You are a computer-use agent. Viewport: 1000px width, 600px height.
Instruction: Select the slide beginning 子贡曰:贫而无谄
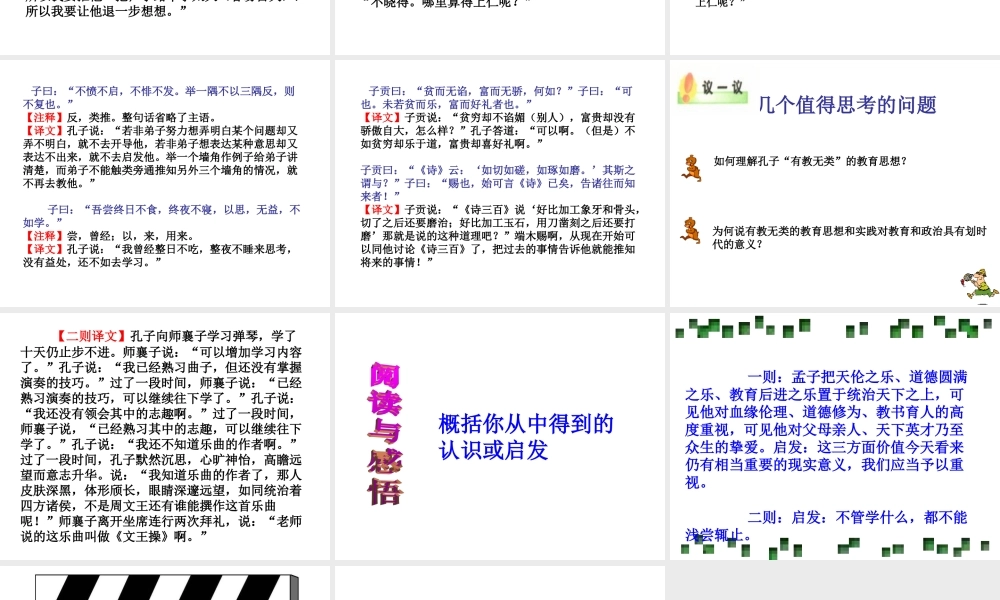[500, 183]
